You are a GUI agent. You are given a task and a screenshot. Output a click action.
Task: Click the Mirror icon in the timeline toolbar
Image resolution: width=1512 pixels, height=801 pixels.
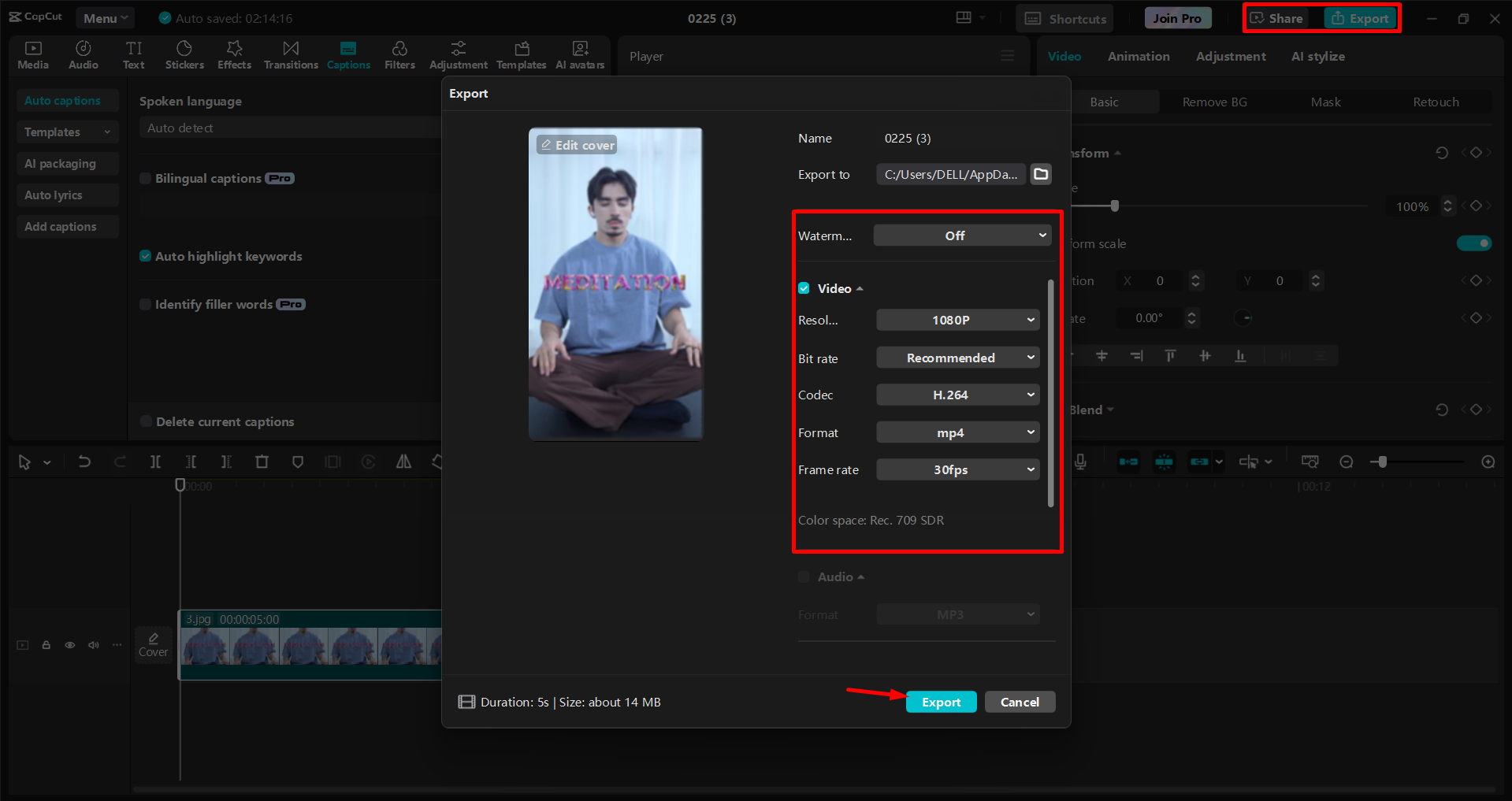(x=403, y=462)
